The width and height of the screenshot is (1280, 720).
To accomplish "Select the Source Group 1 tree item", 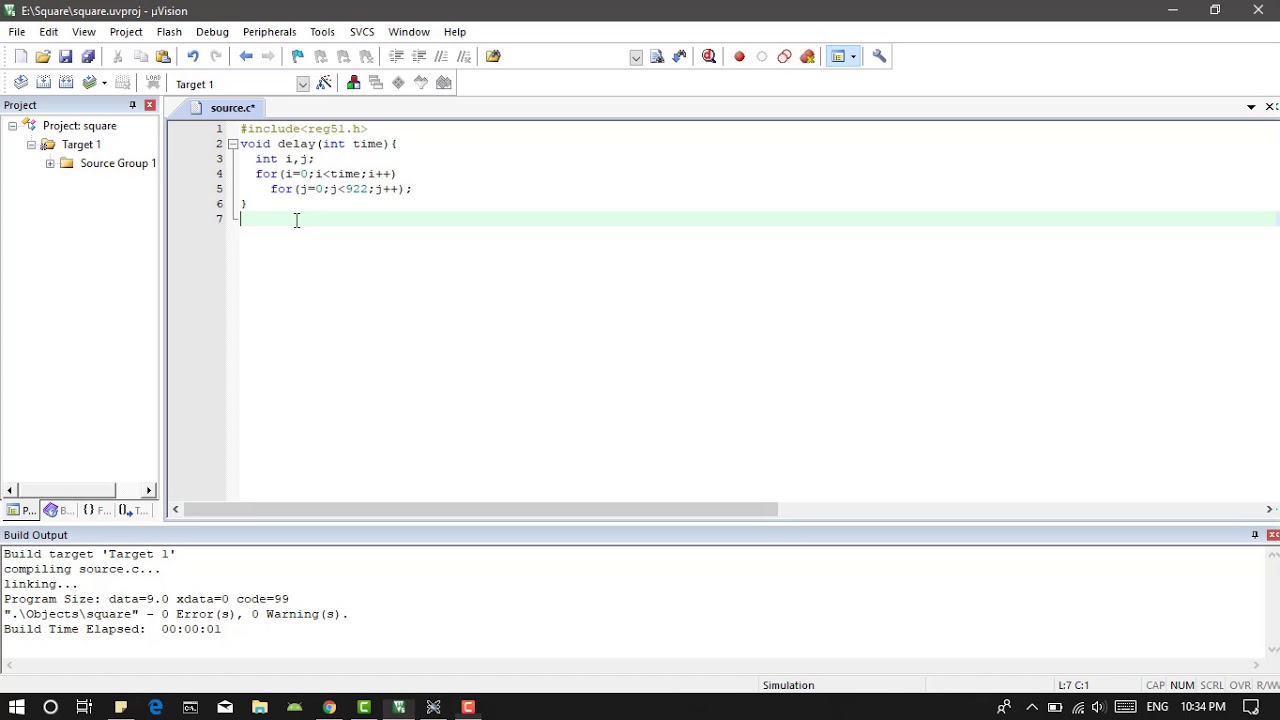I will point(118,164).
